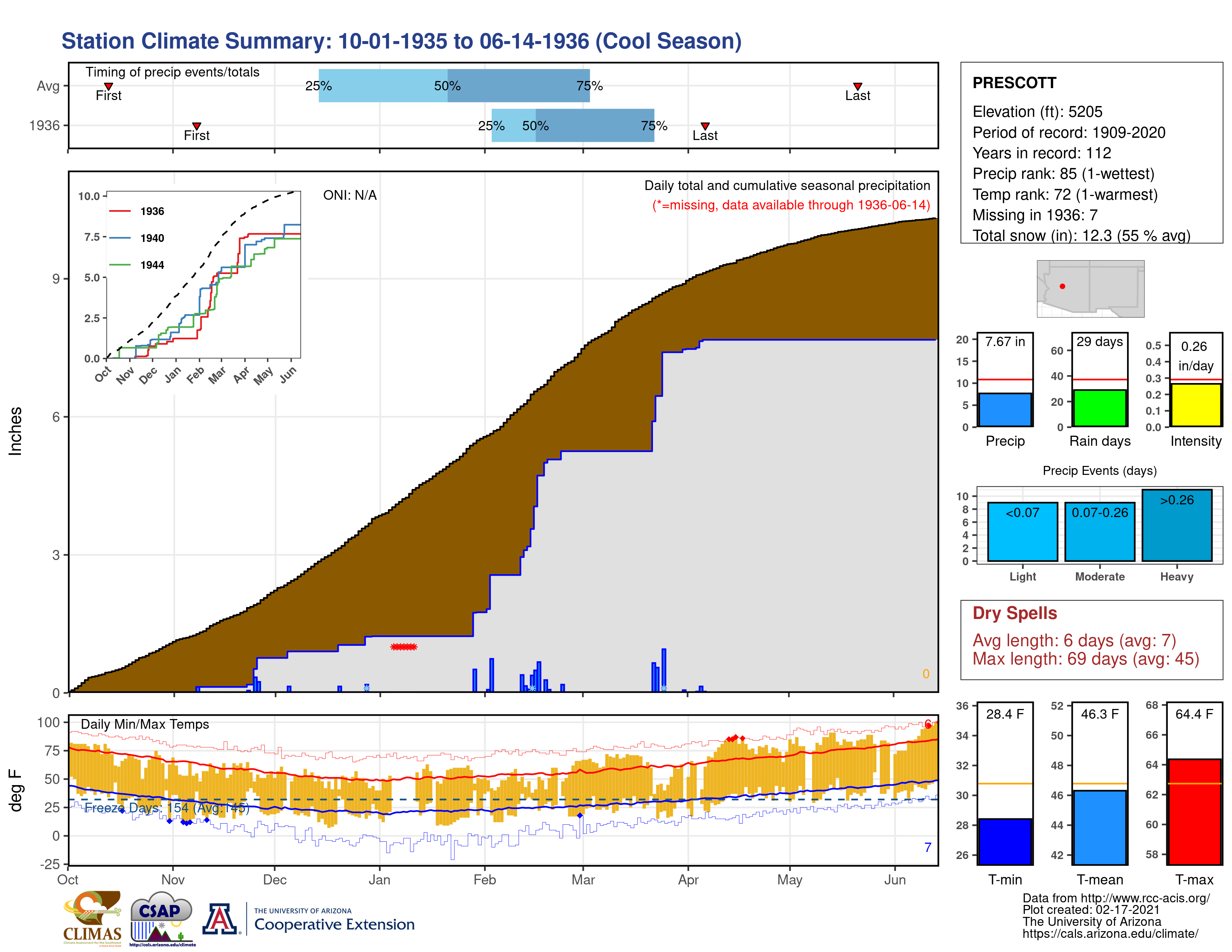Click the CLIMAS logo

92,918
